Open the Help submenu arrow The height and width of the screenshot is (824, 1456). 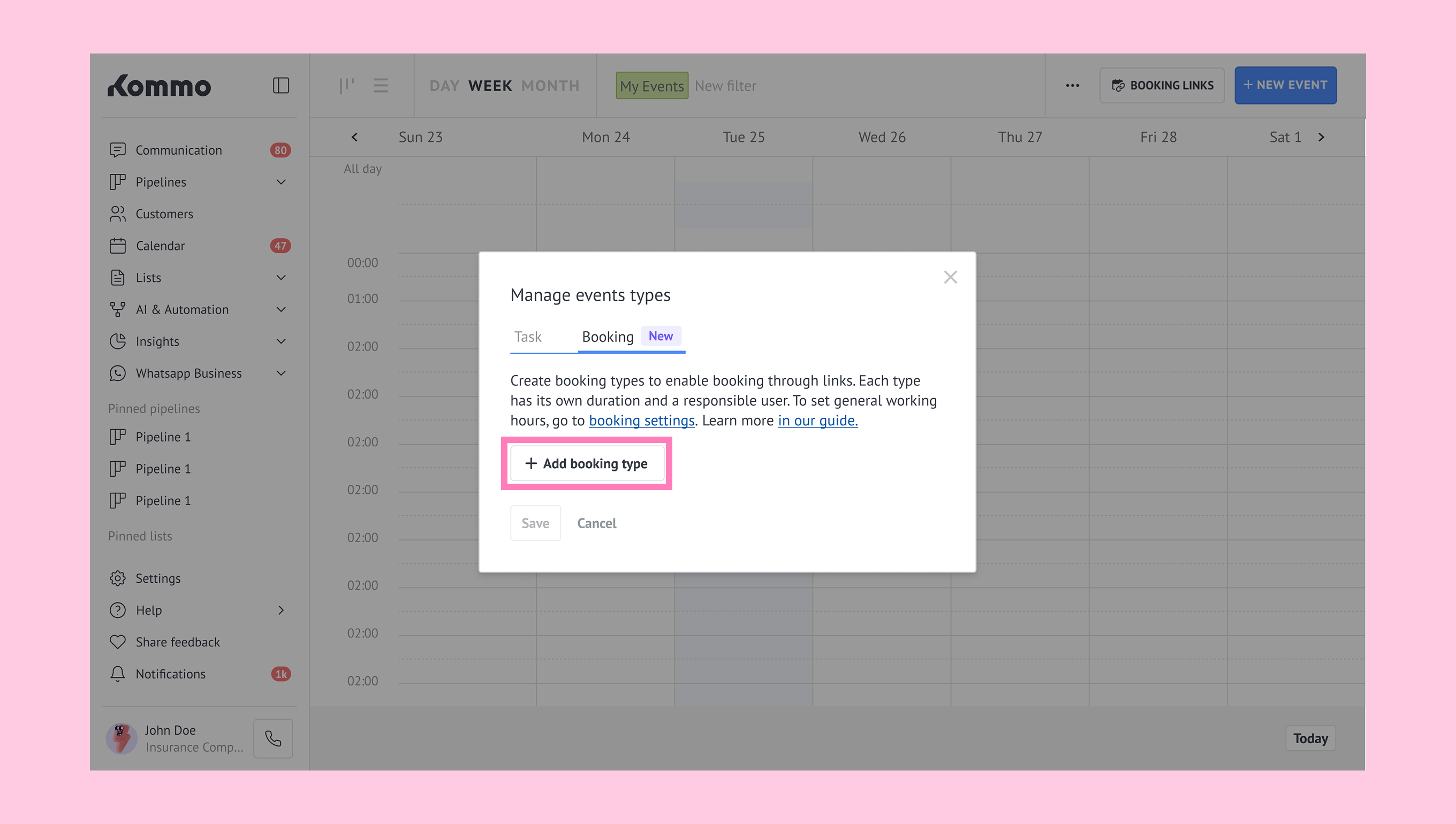click(281, 610)
